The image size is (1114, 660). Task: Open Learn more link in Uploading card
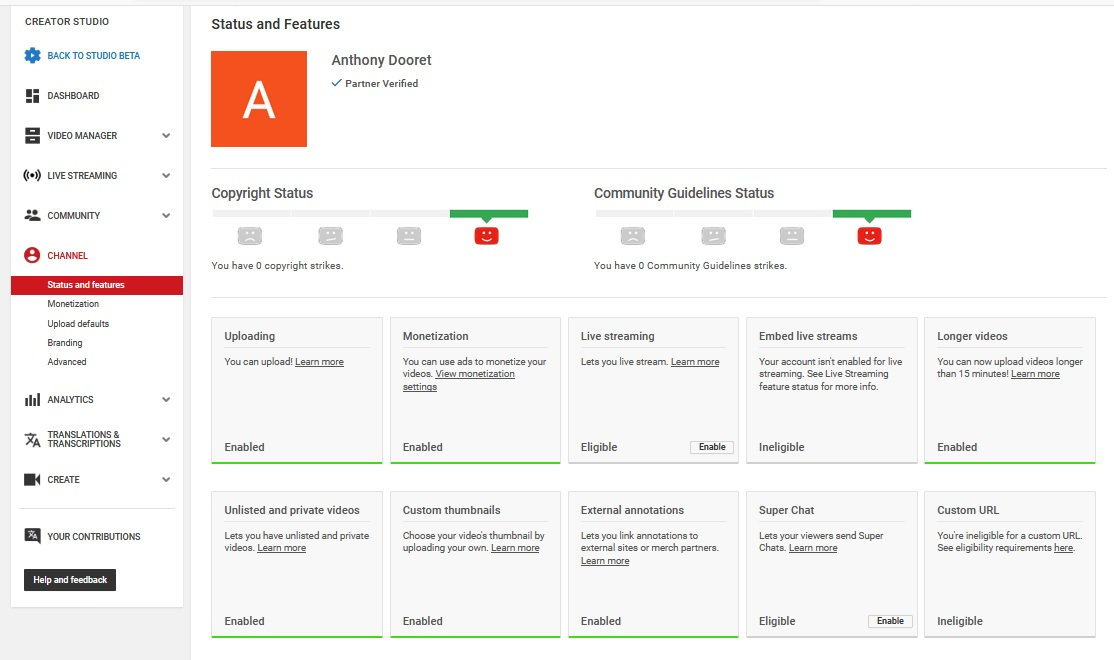click(319, 362)
